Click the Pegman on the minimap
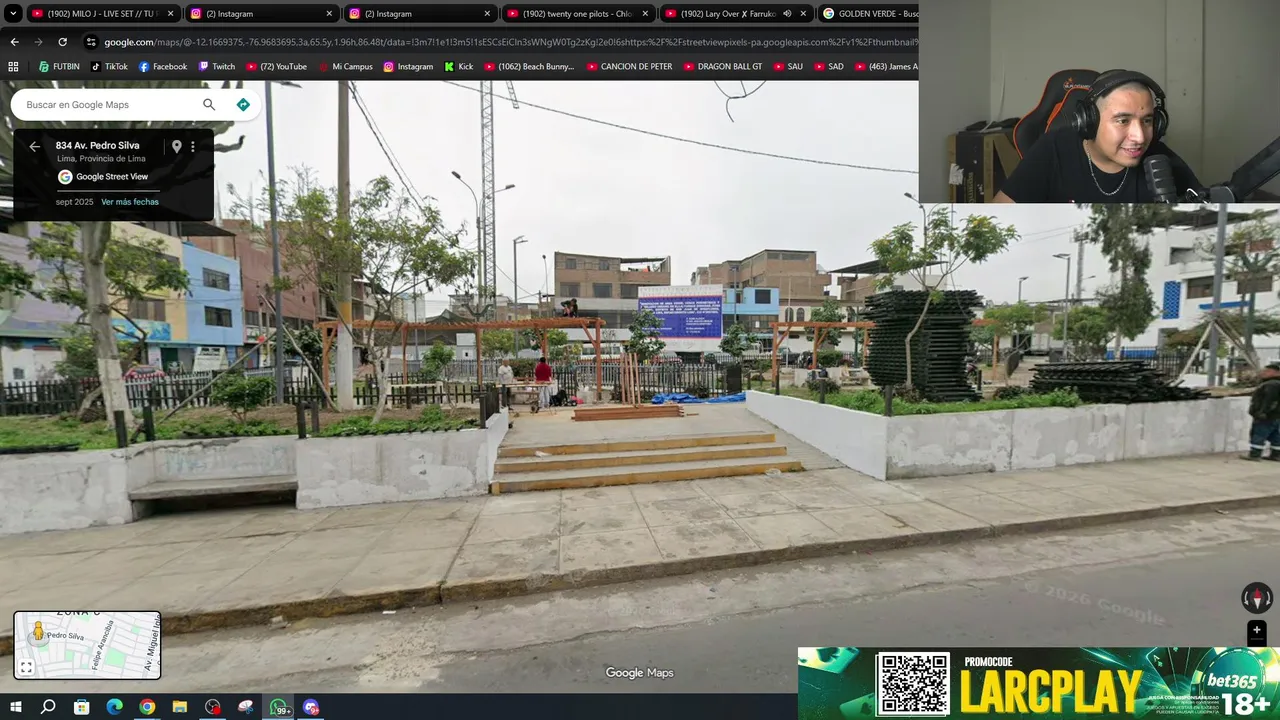Screen dimensions: 1280x720 39,632
